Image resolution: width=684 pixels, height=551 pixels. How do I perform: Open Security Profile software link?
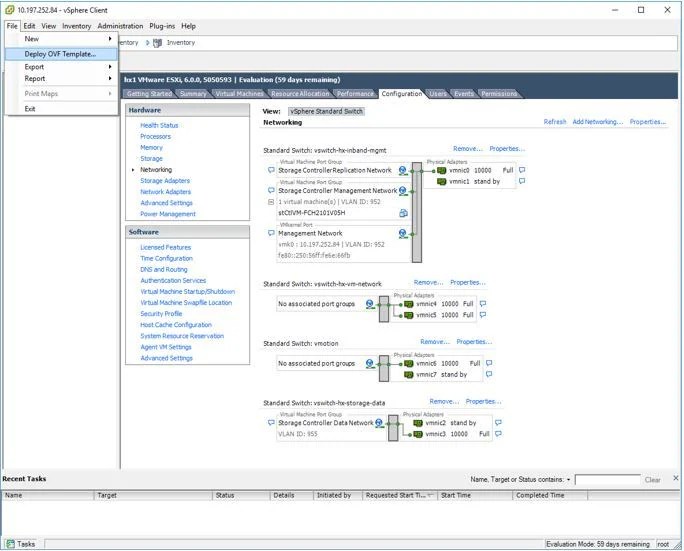(x=161, y=314)
